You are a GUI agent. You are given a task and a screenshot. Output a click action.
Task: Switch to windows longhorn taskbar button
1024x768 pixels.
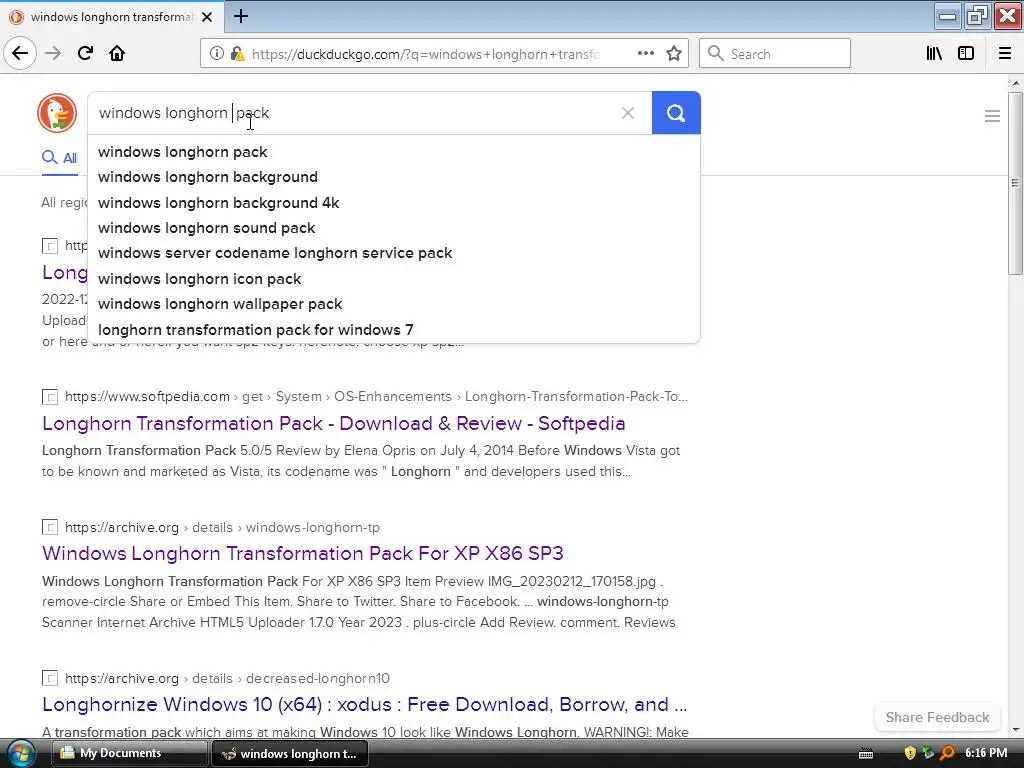(291, 754)
